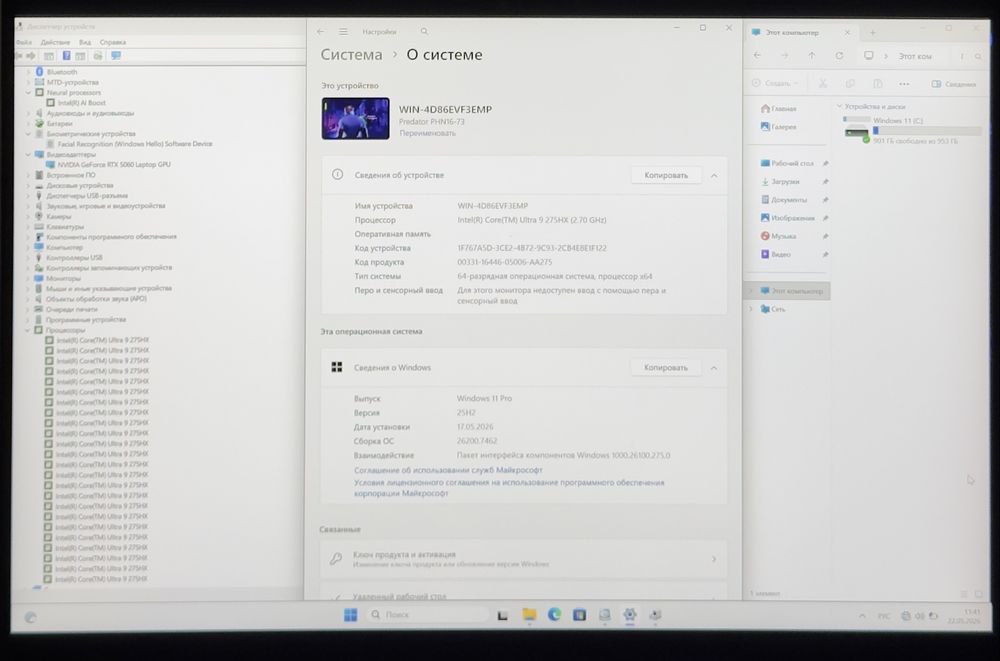Open the Действие menu in Device Manager
1000x661 pixels.
[x=55, y=42]
